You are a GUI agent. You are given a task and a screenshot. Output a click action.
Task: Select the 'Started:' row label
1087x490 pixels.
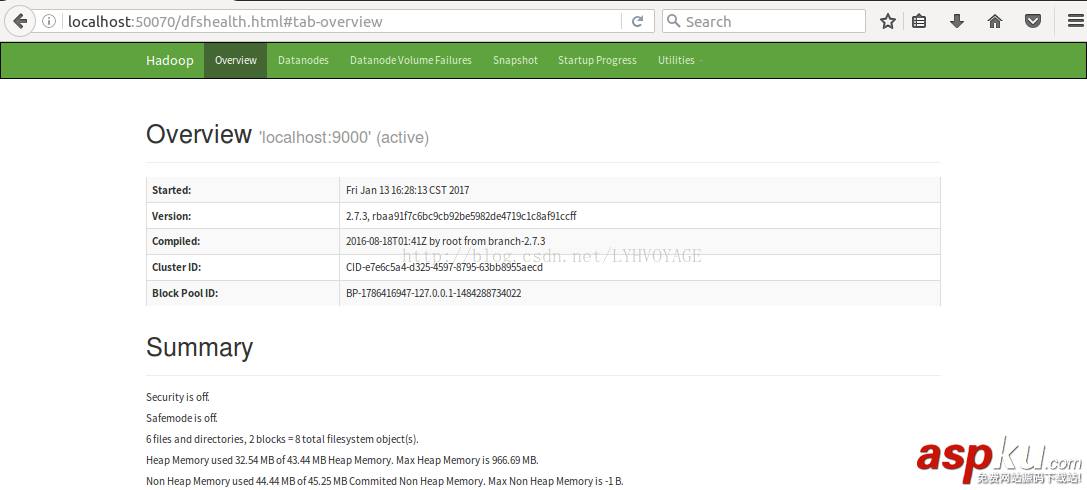(x=171, y=190)
